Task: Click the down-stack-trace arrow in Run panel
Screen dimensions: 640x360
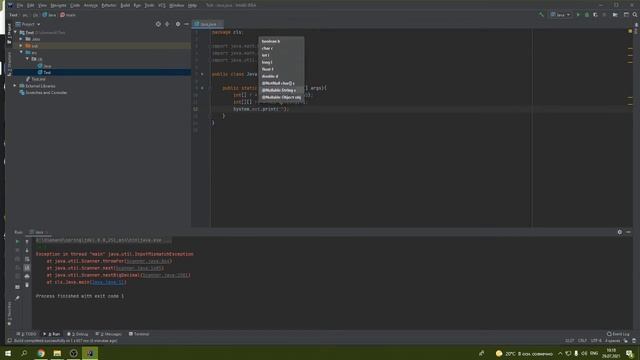Action: click(27, 250)
